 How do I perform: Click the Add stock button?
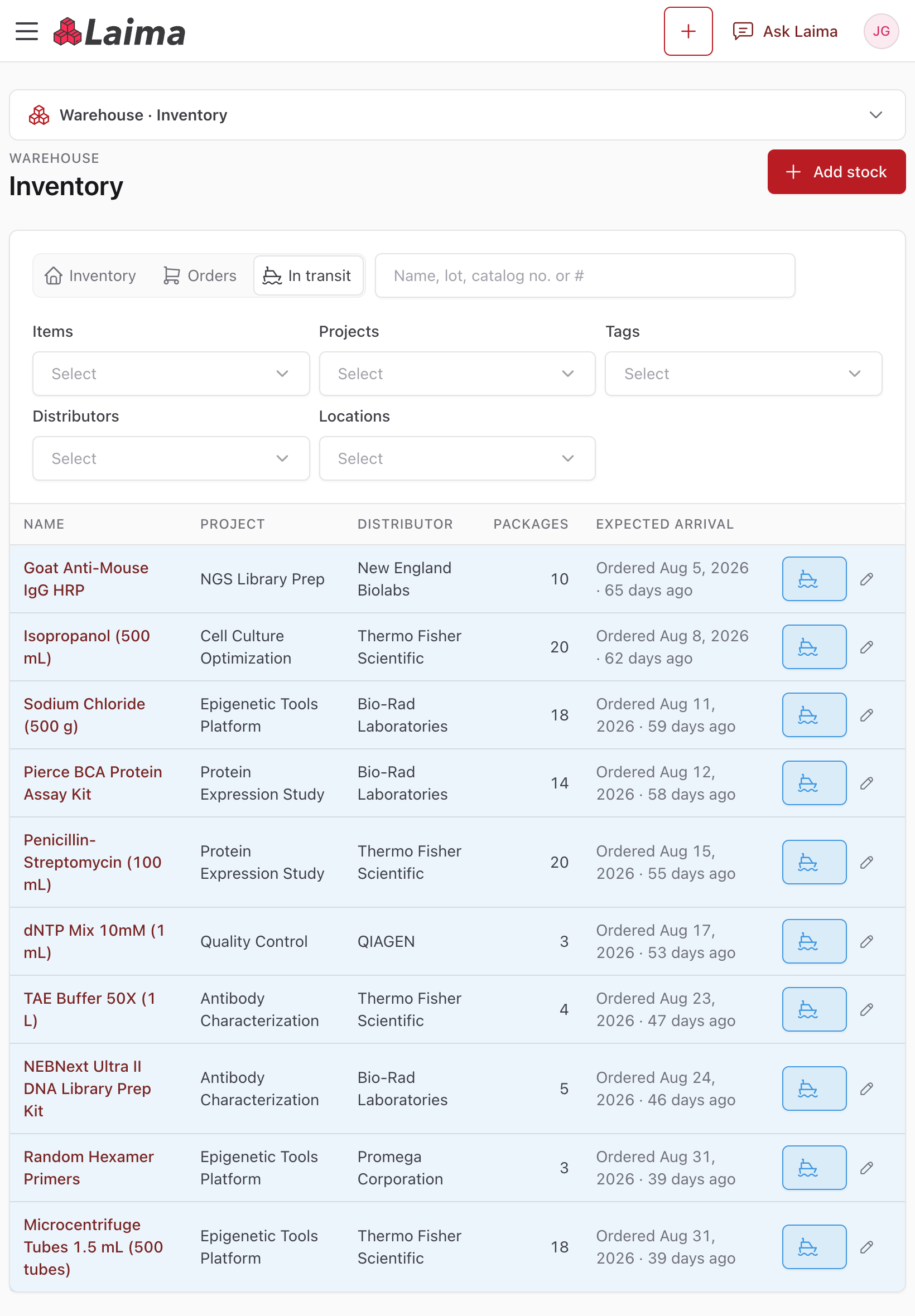(x=836, y=172)
